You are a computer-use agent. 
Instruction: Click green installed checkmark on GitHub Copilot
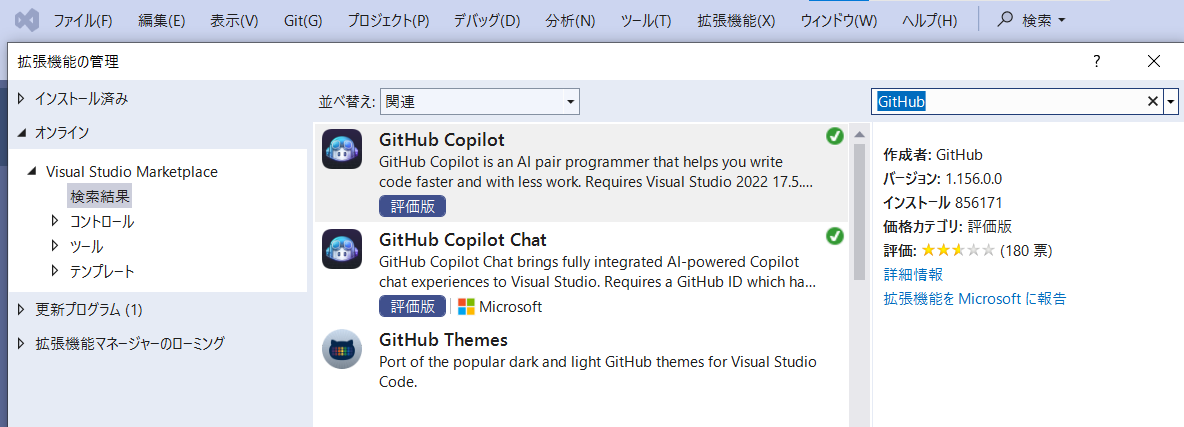(x=834, y=137)
